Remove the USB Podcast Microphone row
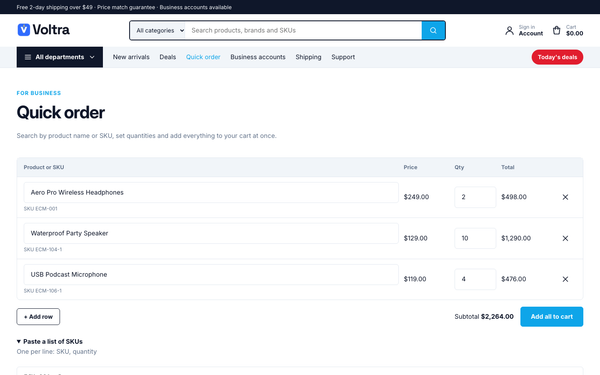 (565, 279)
